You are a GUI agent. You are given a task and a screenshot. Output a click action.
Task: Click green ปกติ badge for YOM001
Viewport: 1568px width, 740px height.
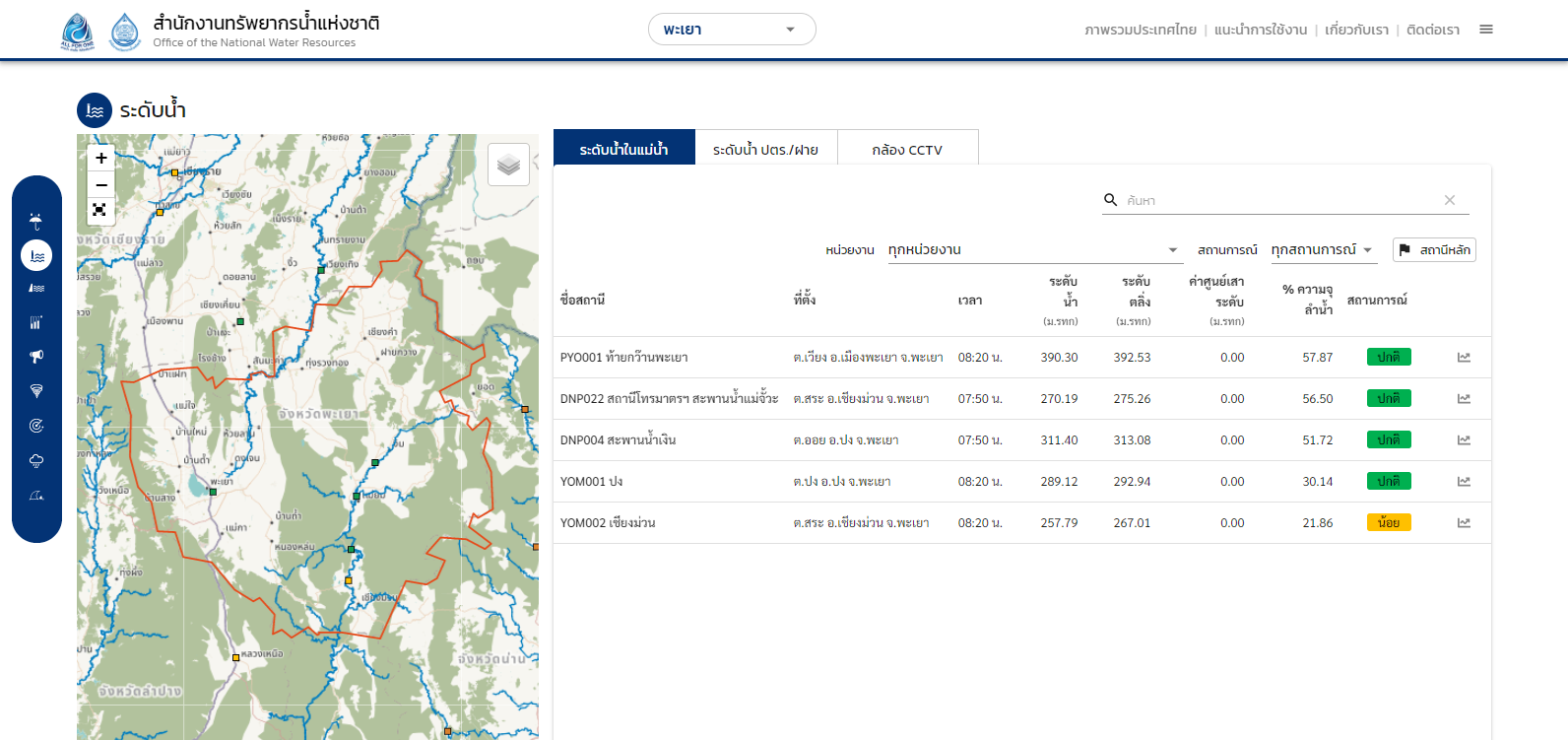click(1389, 481)
